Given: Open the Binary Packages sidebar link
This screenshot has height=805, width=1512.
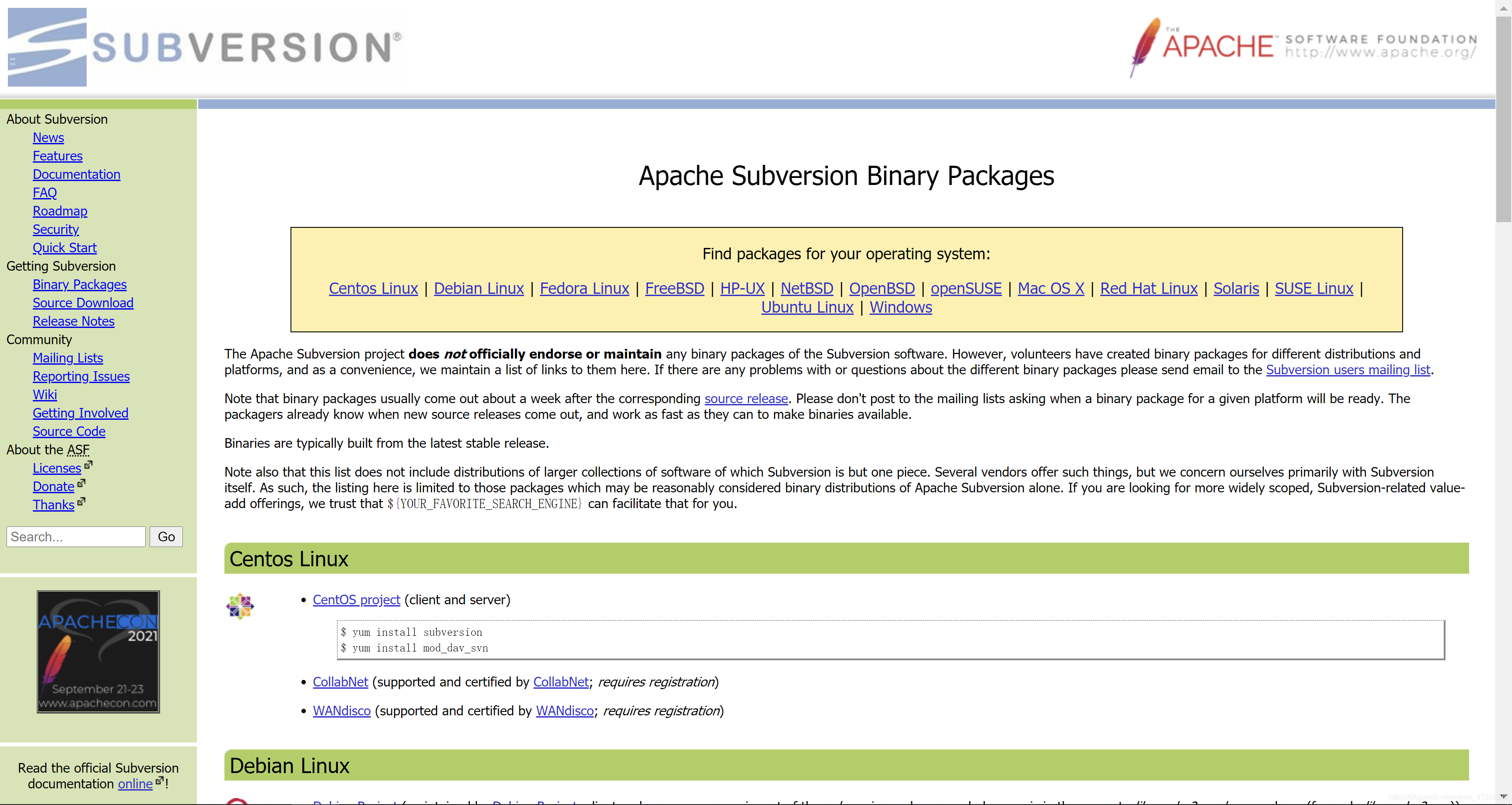Looking at the screenshot, I should [79, 285].
